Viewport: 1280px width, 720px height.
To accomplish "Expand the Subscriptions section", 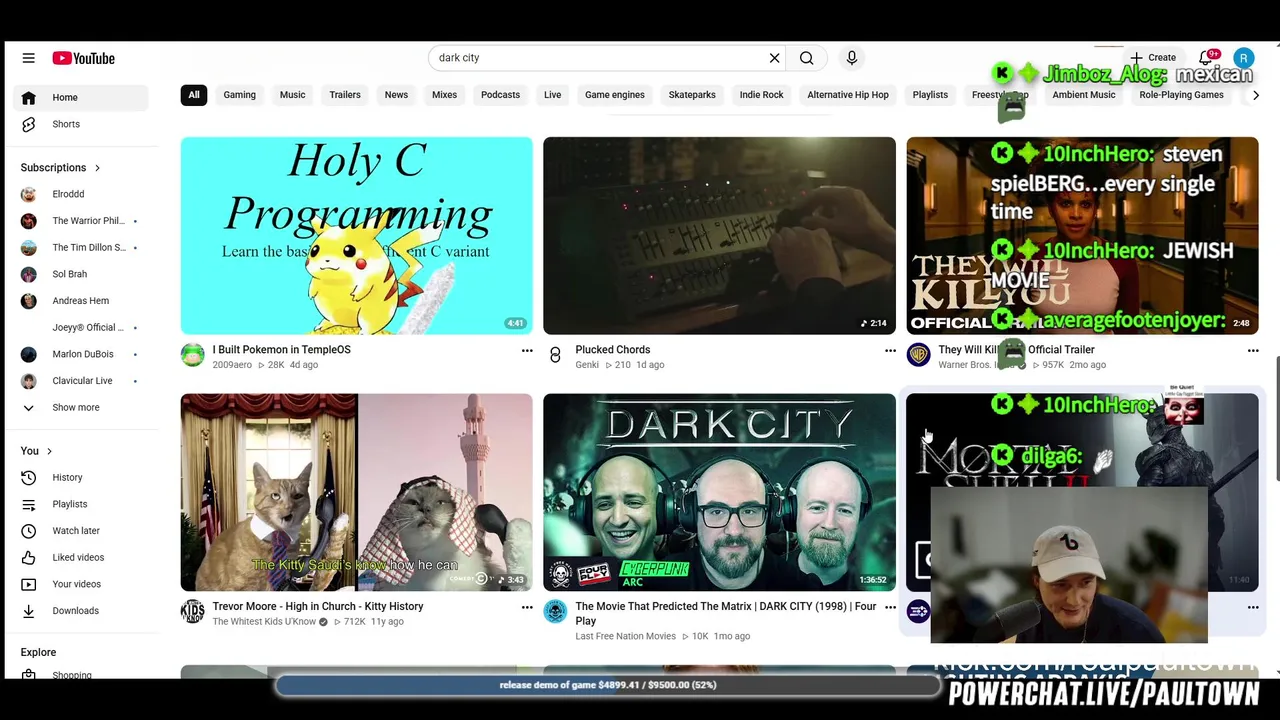I will pyautogui.click(x=61, y=167).
